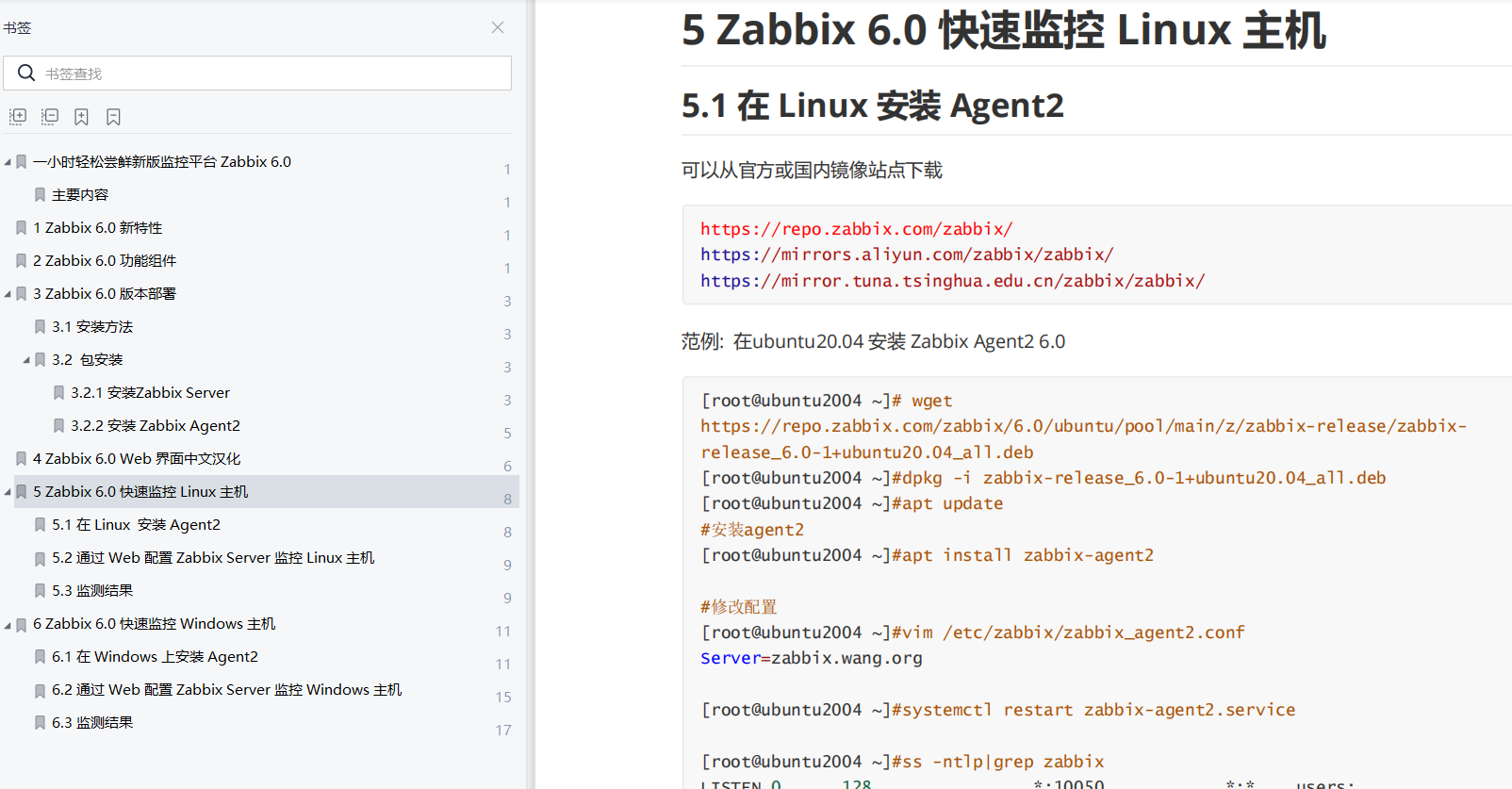Open bookmark 一小时轻松尝鲜新版监控平台 Zabbix 6.0
The image size is (1512, 789).
pos(162,162)
